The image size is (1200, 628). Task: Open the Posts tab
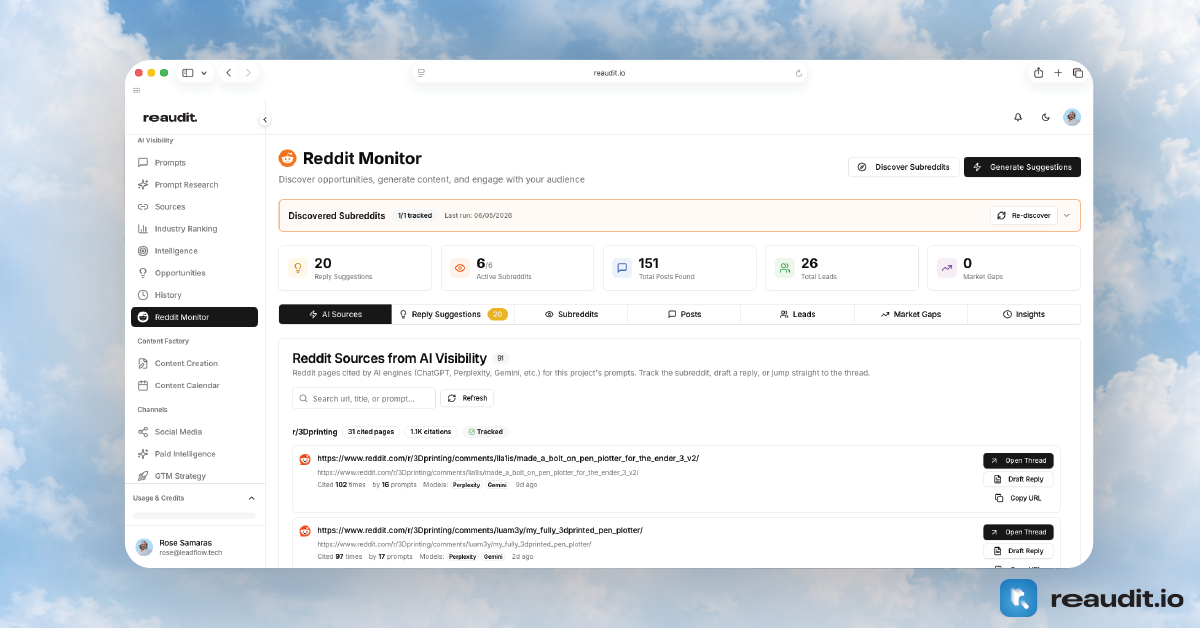(684, 314)
